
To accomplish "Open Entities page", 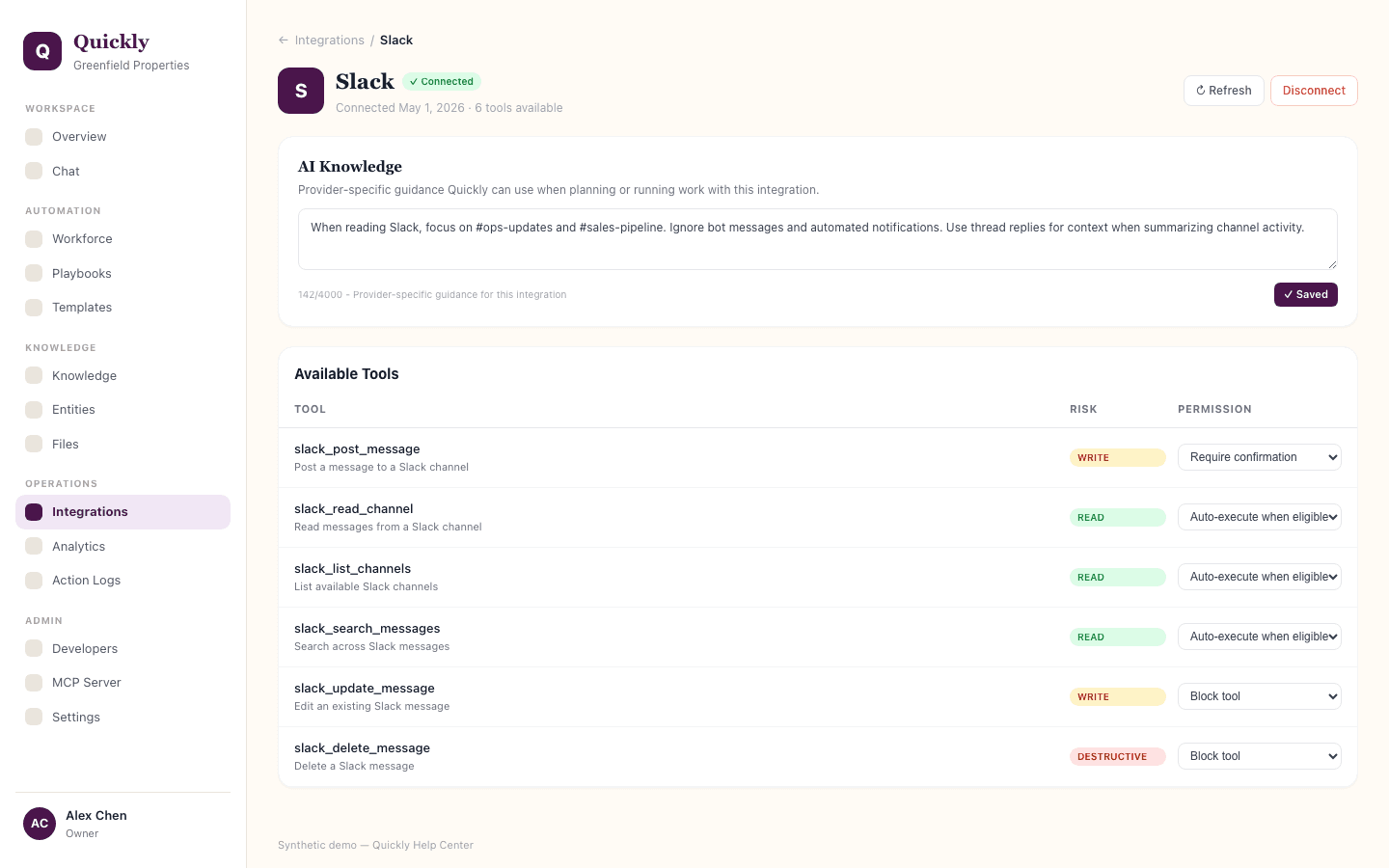I will pyautogui.click(x=123, y=410).
